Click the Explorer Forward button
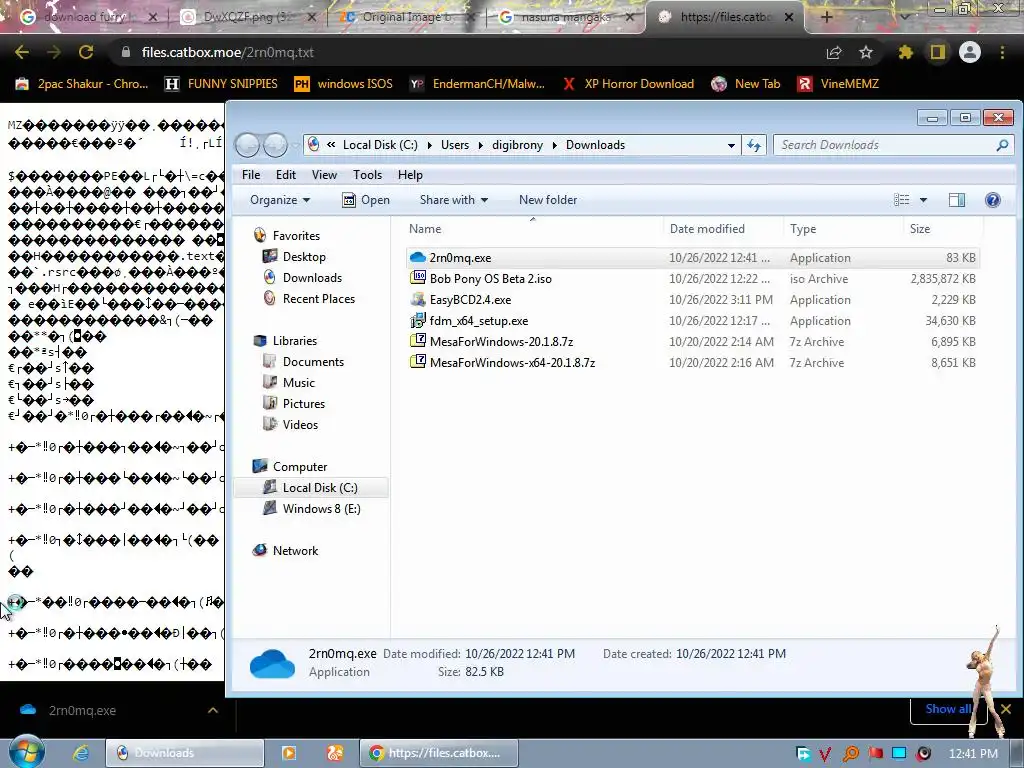 [275, 145]
